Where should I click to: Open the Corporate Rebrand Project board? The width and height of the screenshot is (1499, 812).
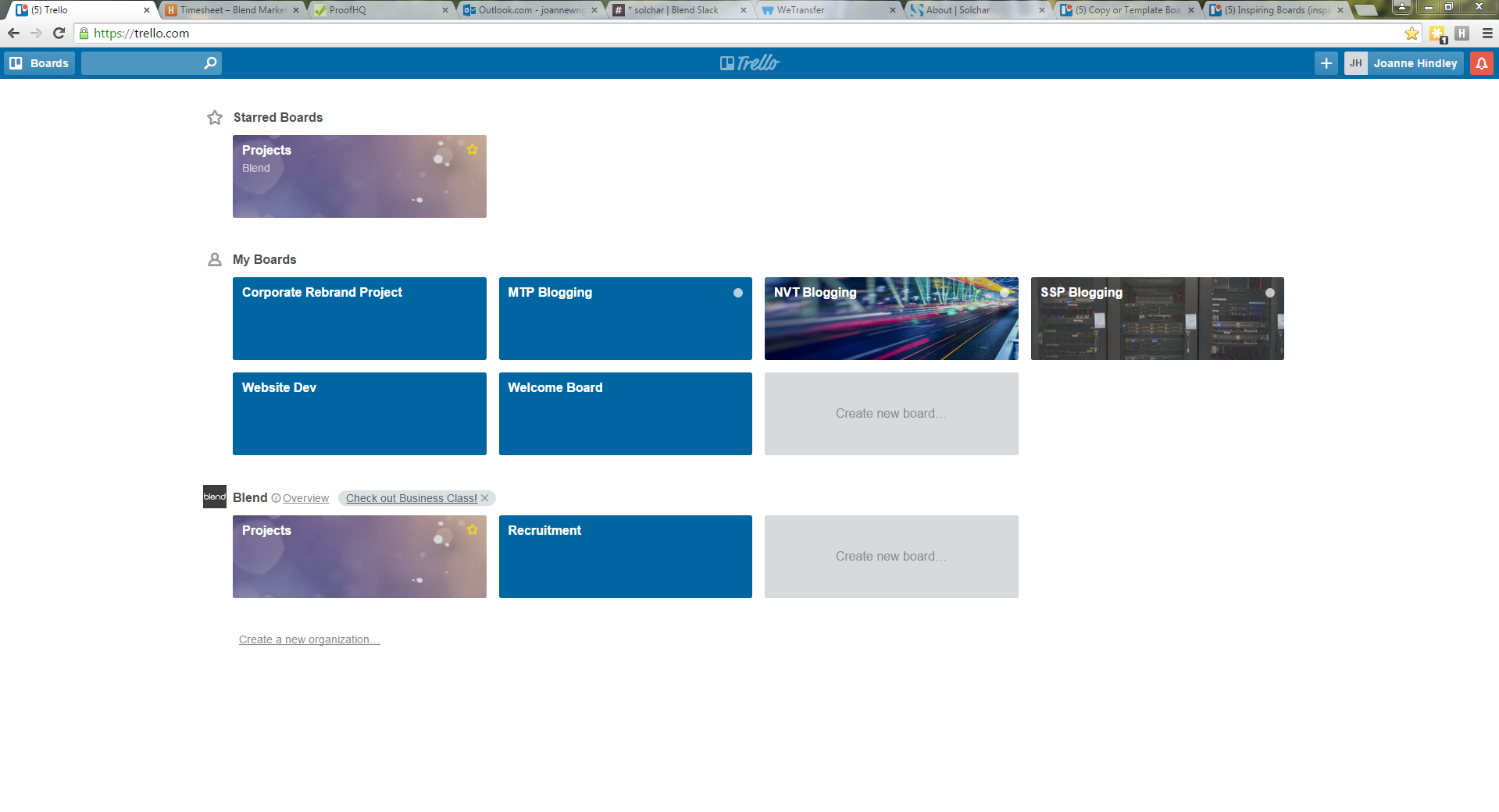(359, 319)
